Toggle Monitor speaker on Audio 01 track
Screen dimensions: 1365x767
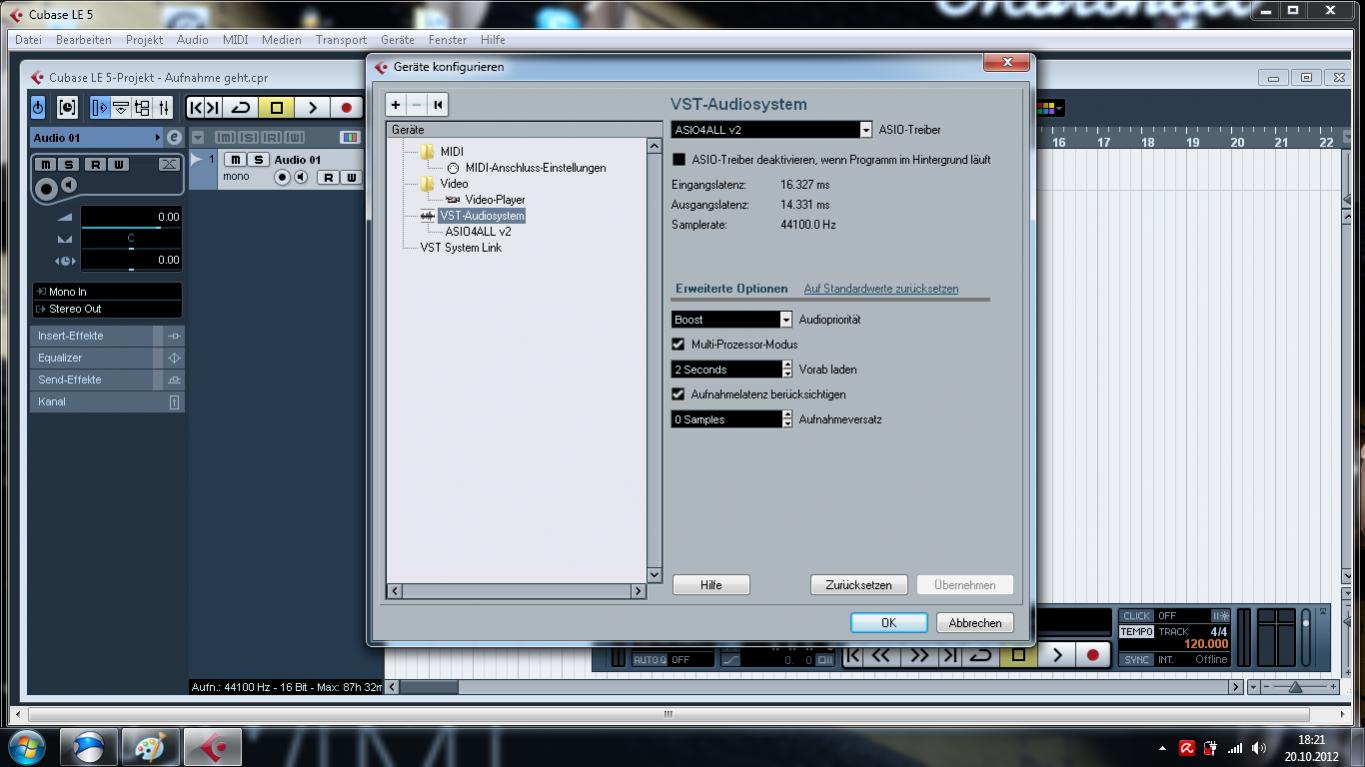tap(300, 177)
